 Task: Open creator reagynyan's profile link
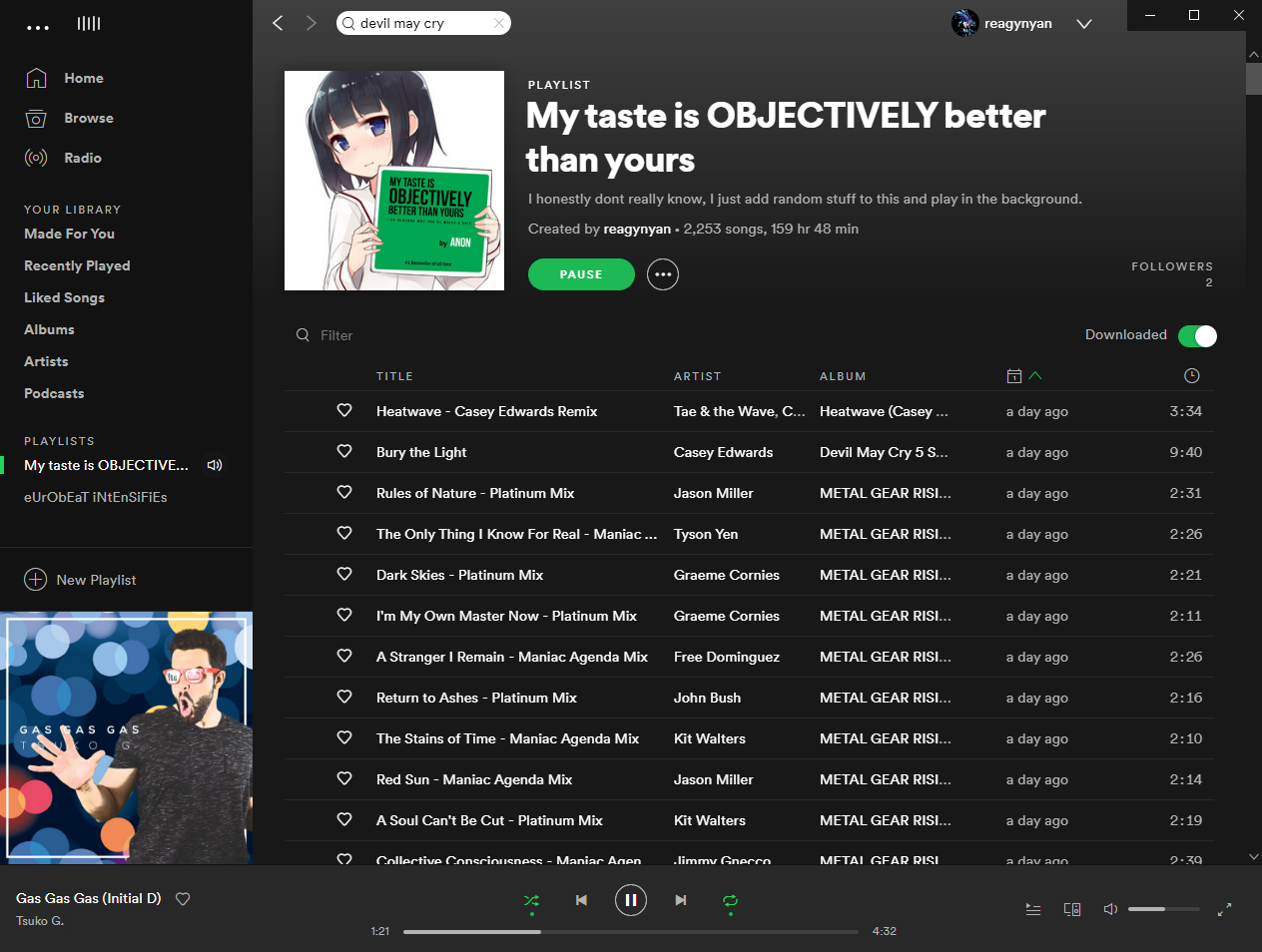tap(637, 229)
